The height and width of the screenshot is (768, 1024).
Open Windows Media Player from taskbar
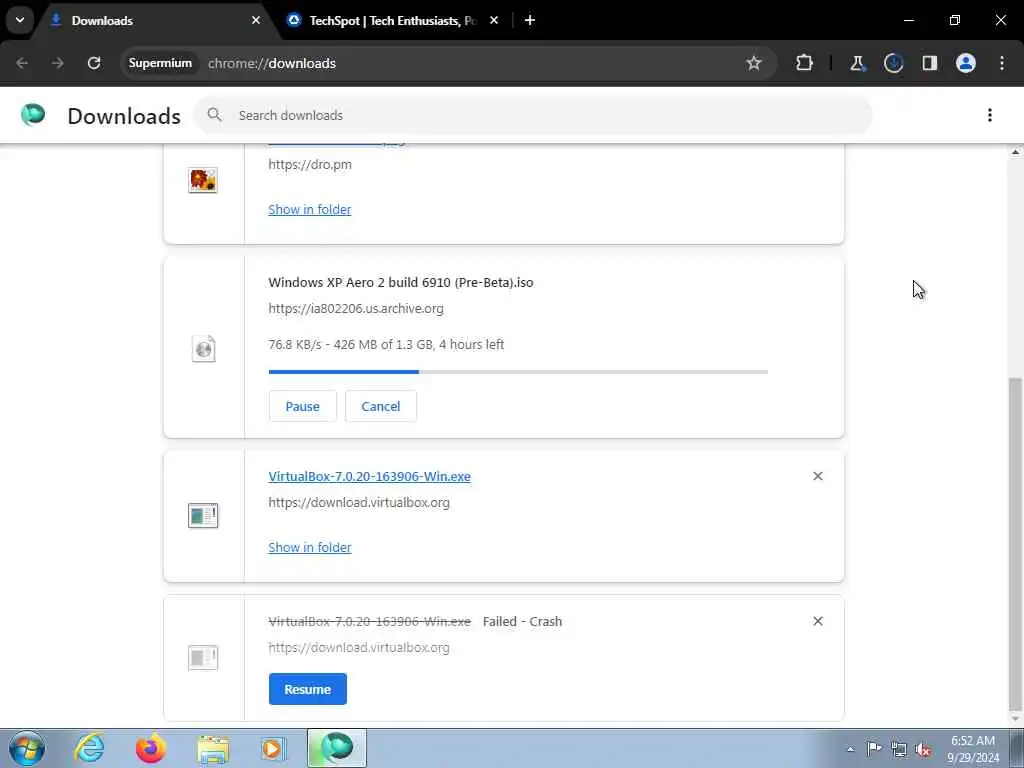click(273, 748)
